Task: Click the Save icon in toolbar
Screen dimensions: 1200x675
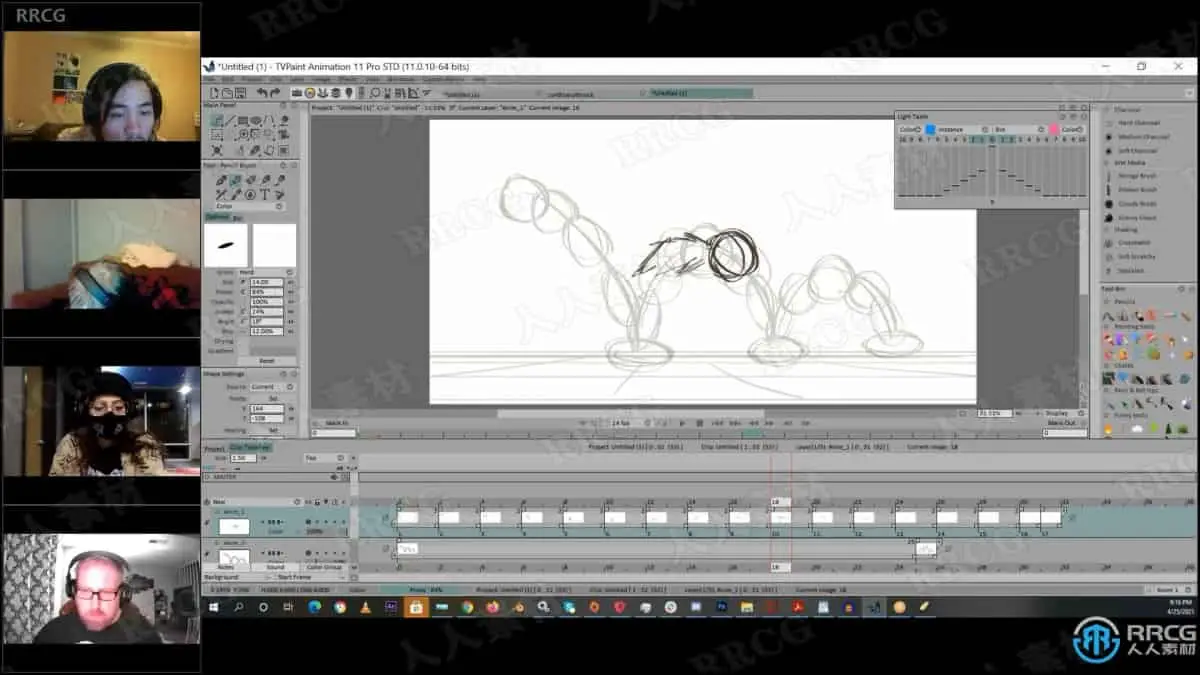Action: (240, 93)
